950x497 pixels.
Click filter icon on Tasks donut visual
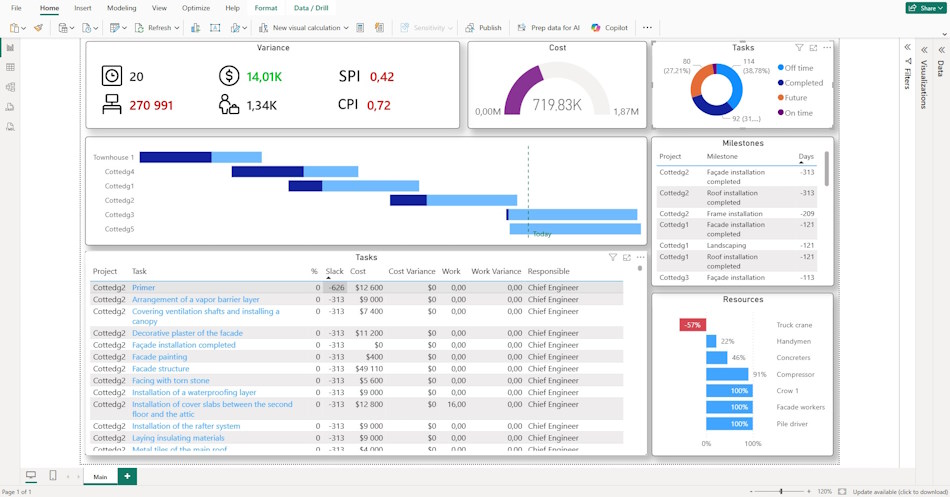pos(799,47)
